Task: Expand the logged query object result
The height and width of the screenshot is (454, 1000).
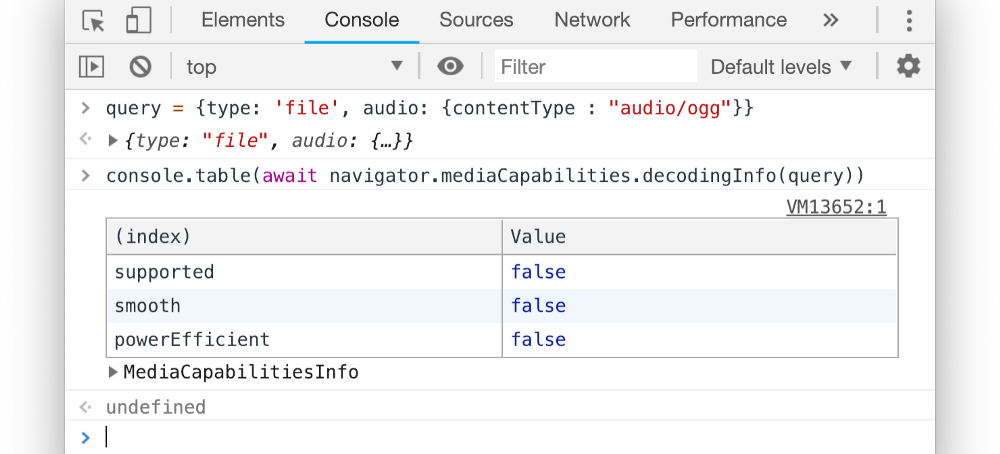Action: tap(113, 141)
